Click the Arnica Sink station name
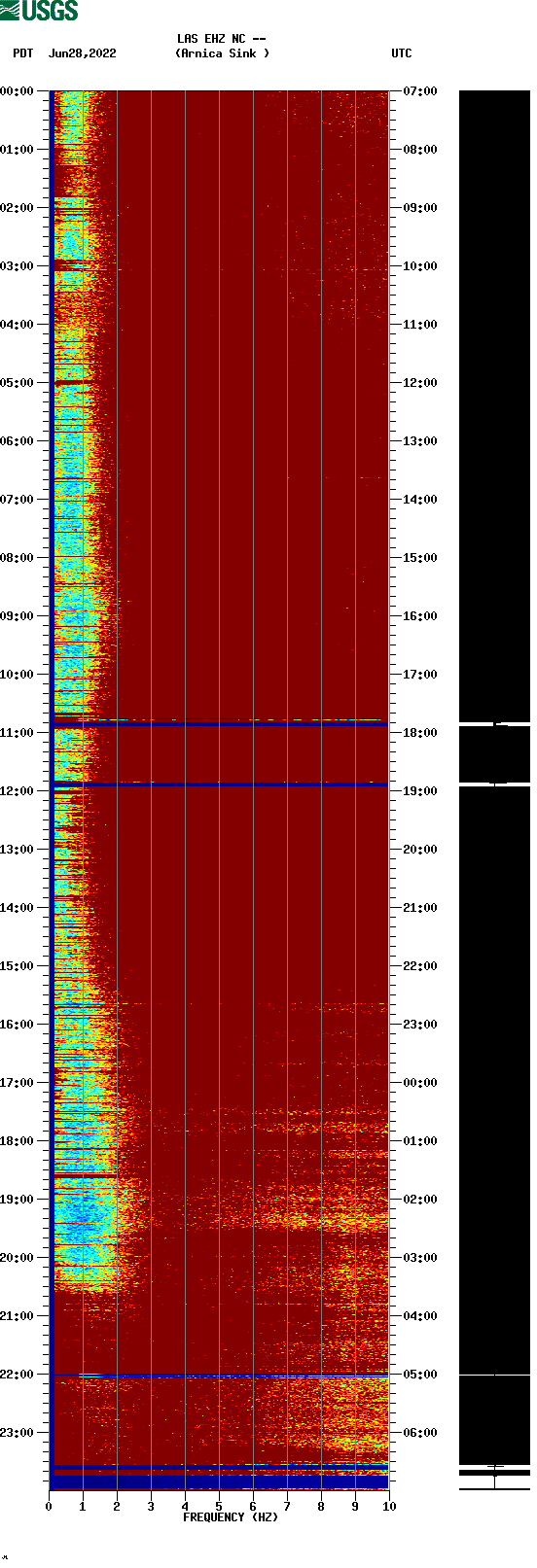Screen dimensions: 537x1568 pyautogui.click(x=223, y=53)
